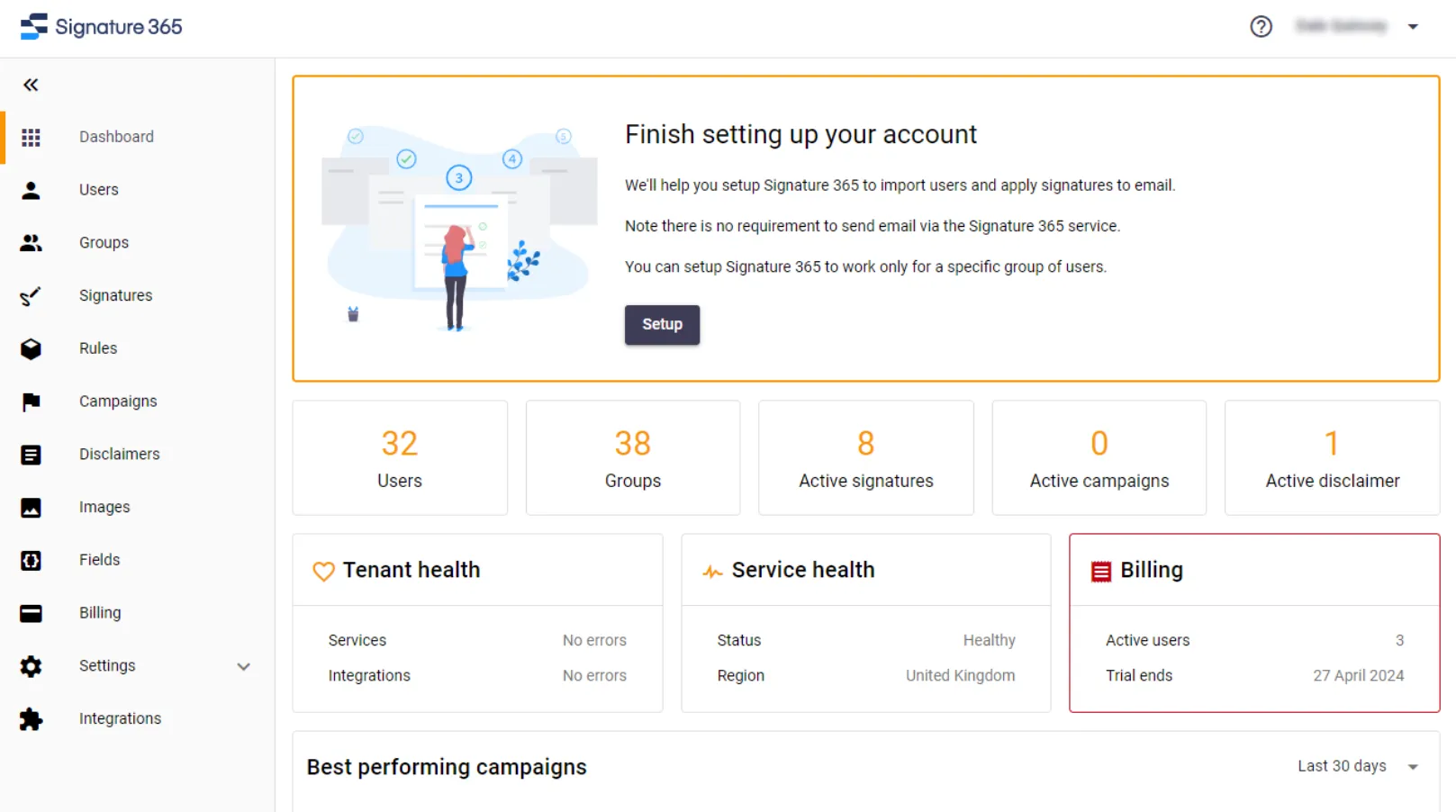
Task: Collapse the sidebar with the double-chevron icon
Action: pyautogui.click(x=31, y=85)
